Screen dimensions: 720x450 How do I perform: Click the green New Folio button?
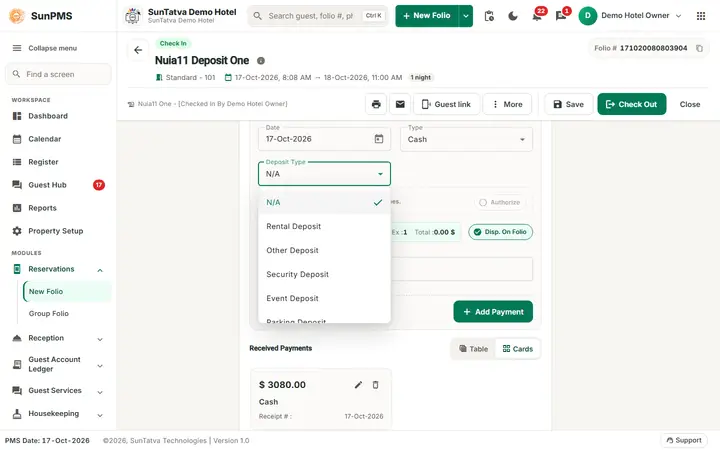point(427,16)
